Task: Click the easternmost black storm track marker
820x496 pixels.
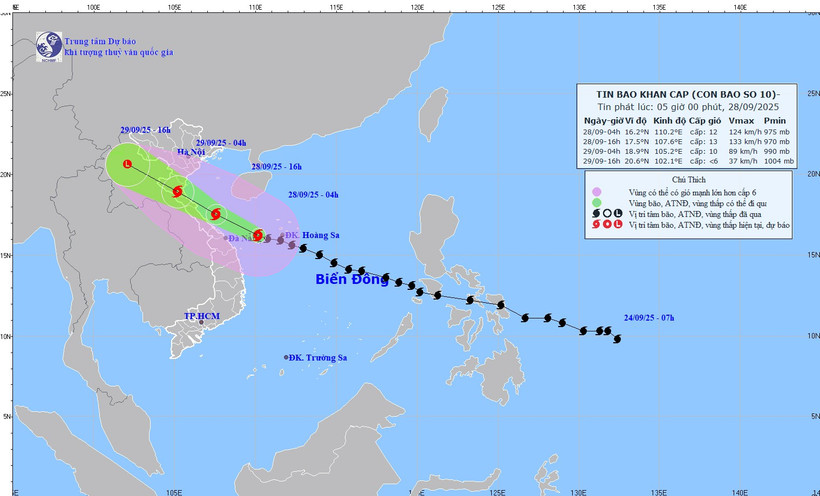Action: click(x=616, y=338)
